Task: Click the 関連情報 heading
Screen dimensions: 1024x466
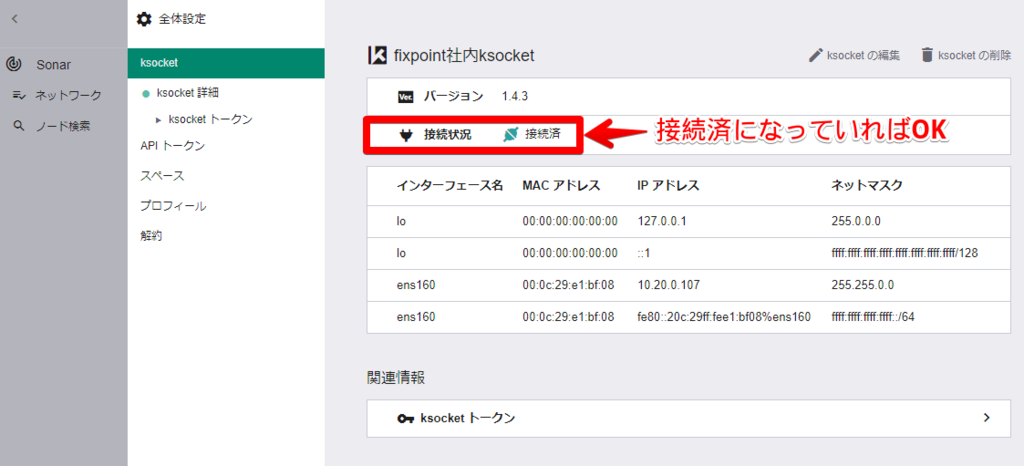Action: click(396, 377)
